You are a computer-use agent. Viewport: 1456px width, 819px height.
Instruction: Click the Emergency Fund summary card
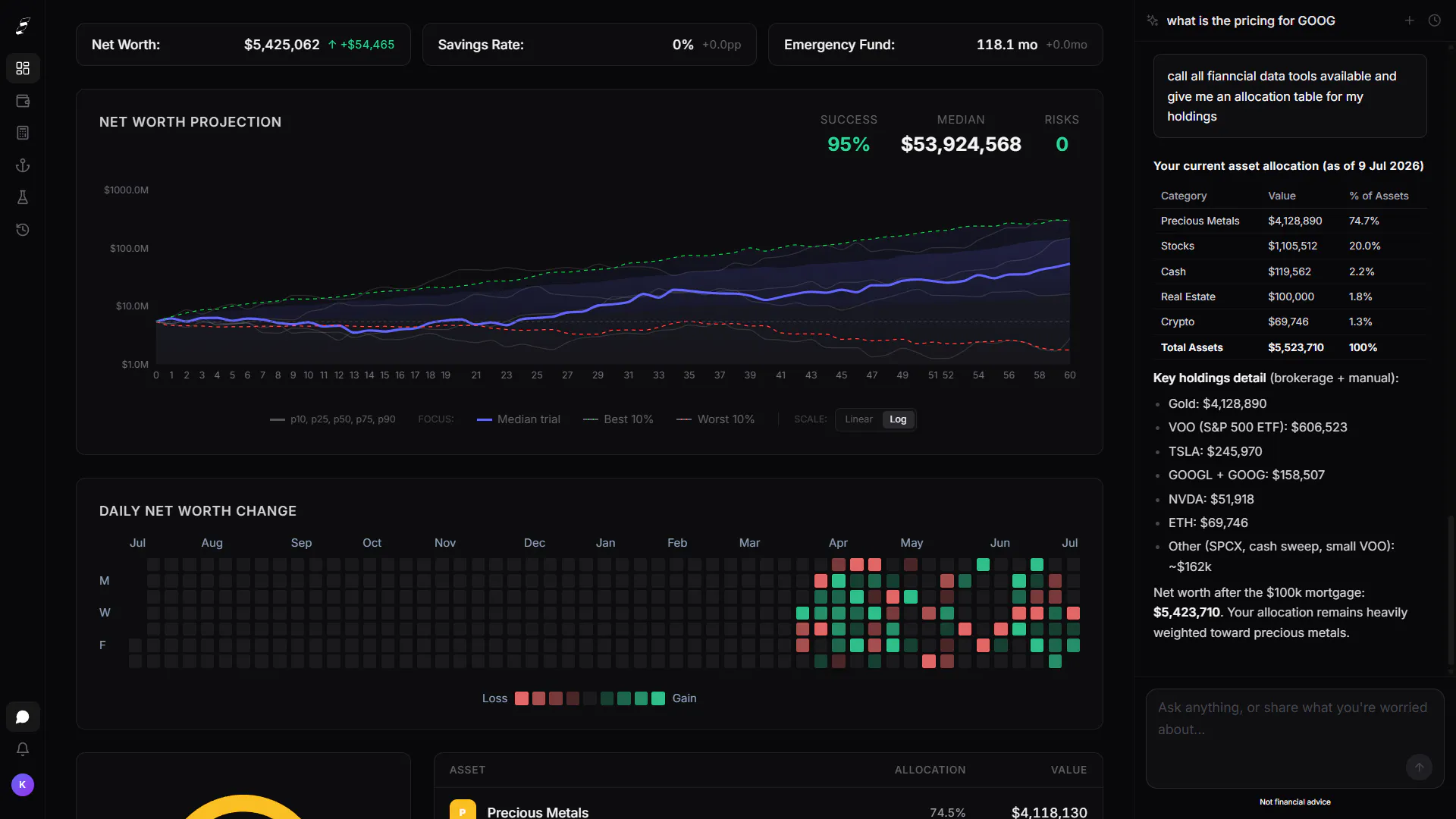click(x=935, y=45)
